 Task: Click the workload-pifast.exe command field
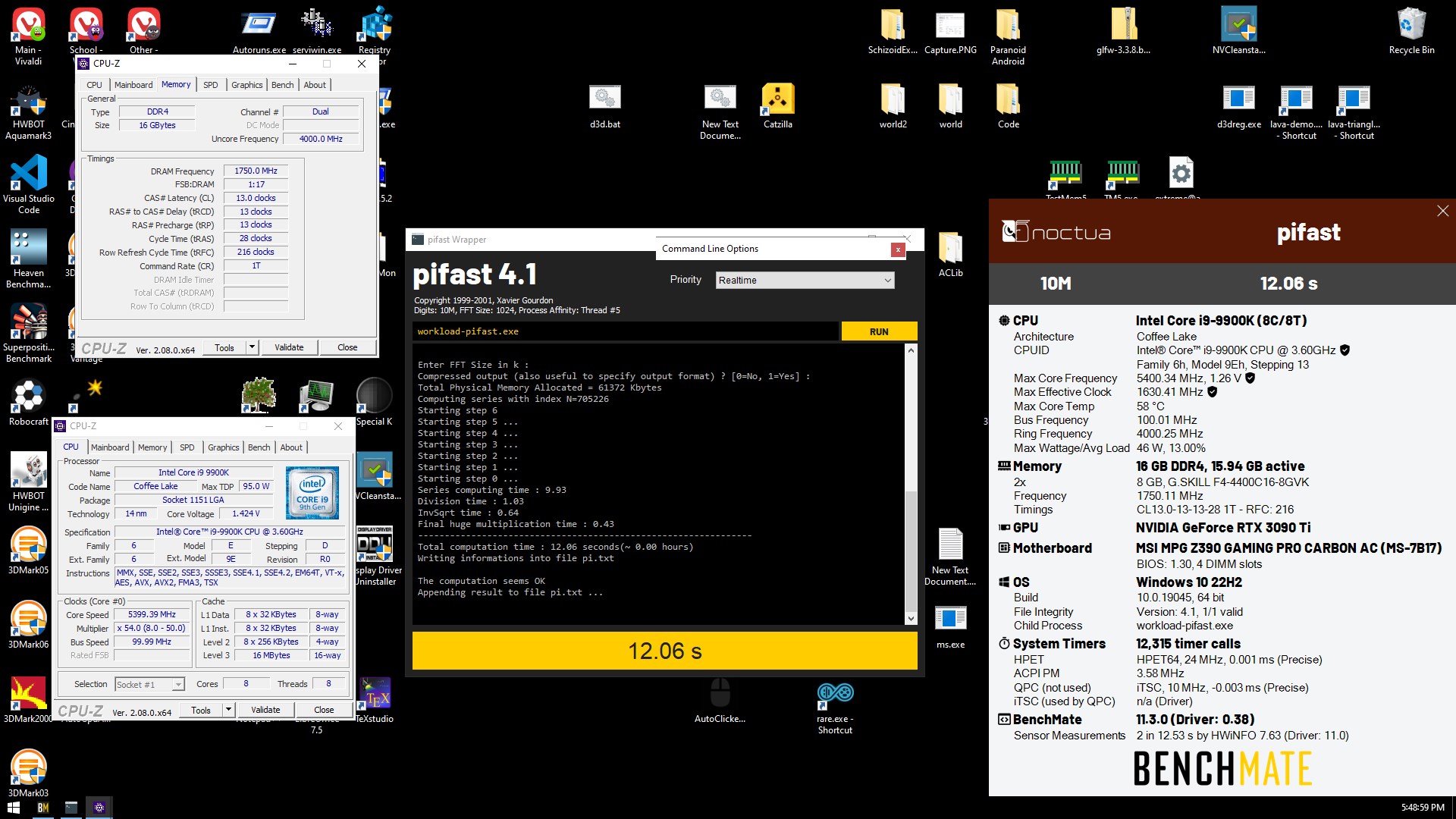[x=626, y=331]
